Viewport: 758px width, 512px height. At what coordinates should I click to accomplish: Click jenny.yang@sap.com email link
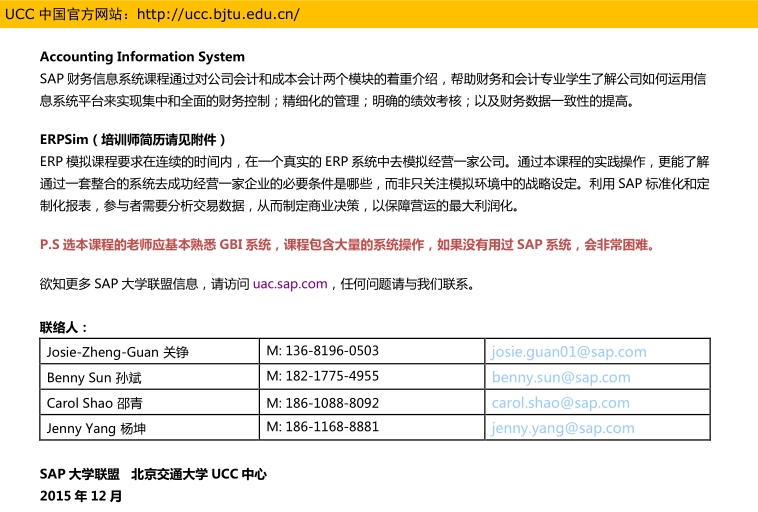pos(562,428)
